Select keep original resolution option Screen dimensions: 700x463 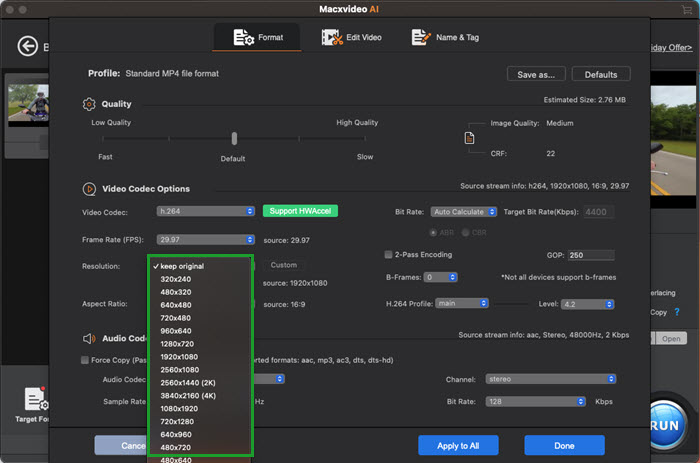tap(200, 266)
